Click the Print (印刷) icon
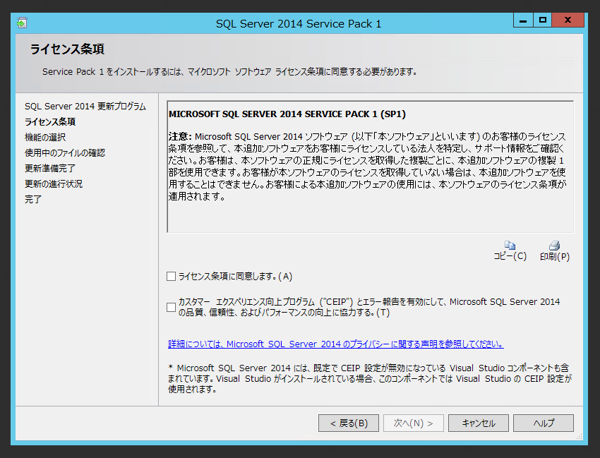 (x=554, y=245)
